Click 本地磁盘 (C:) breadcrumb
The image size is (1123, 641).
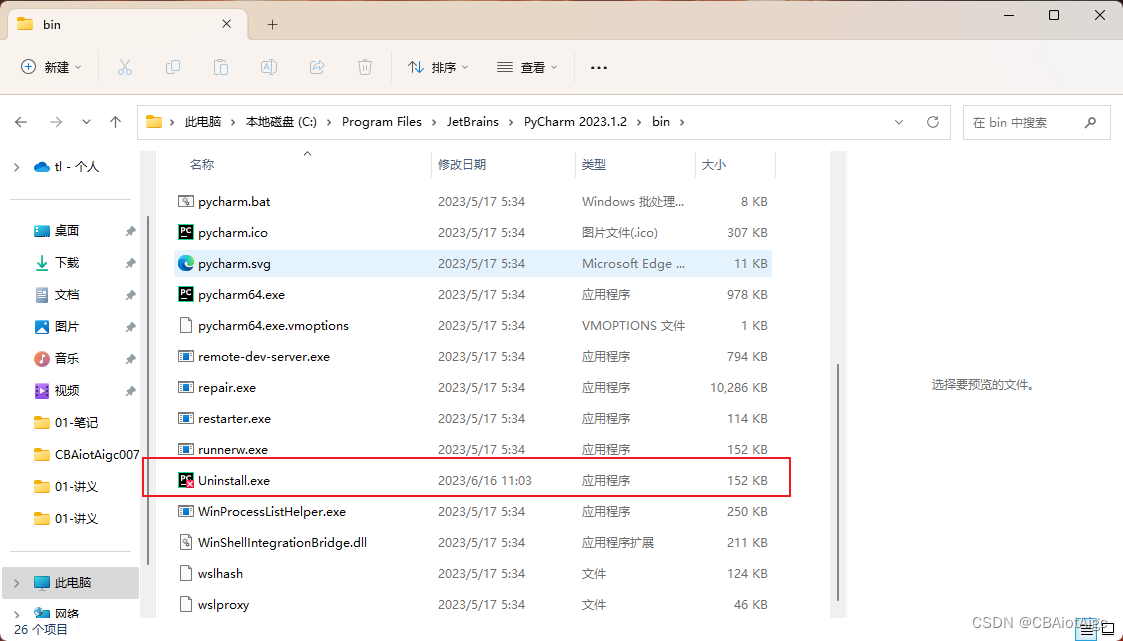(x=281, y=122)
